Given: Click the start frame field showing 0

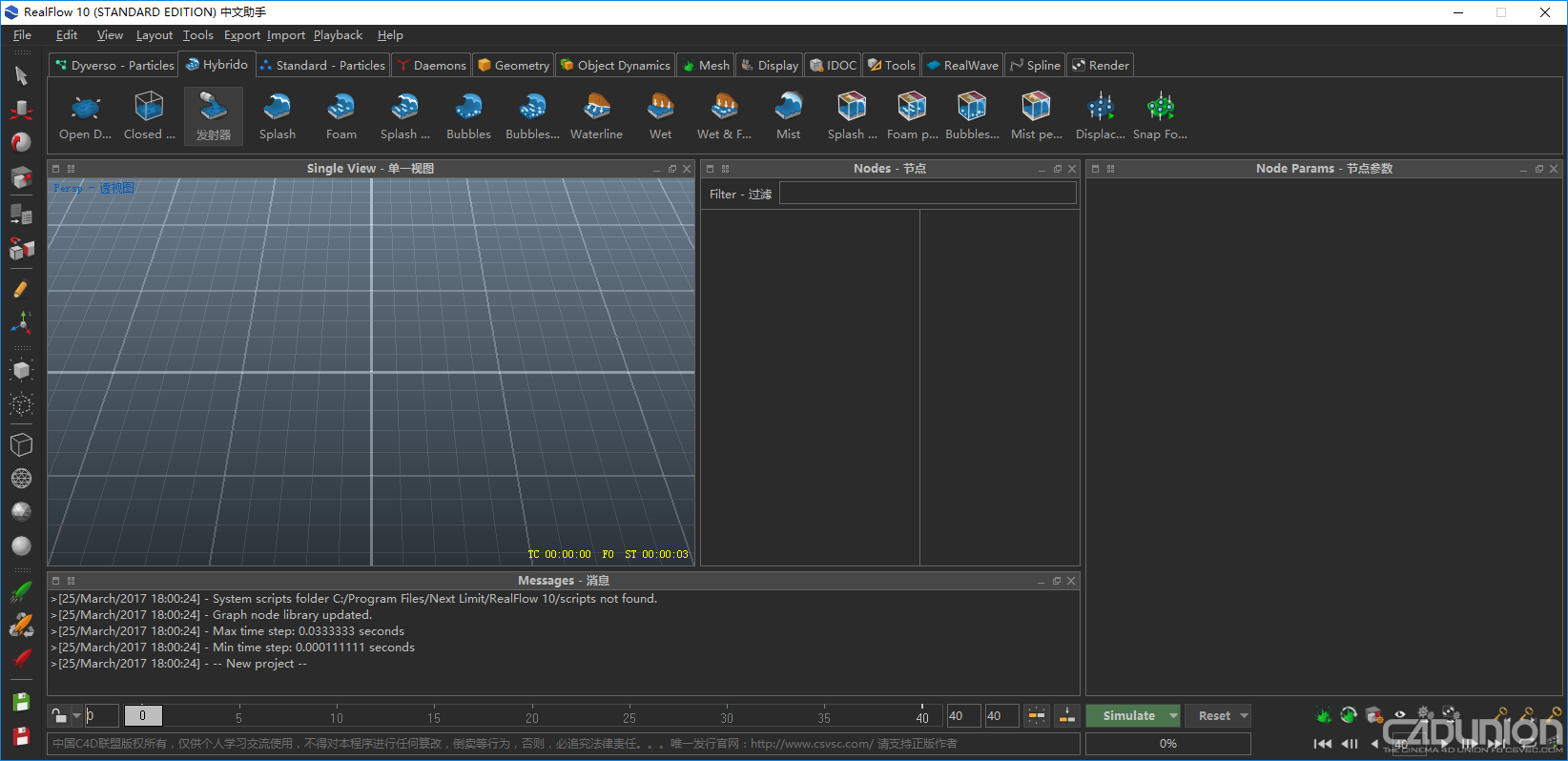Looking at the screenshot, I should 102,715.
